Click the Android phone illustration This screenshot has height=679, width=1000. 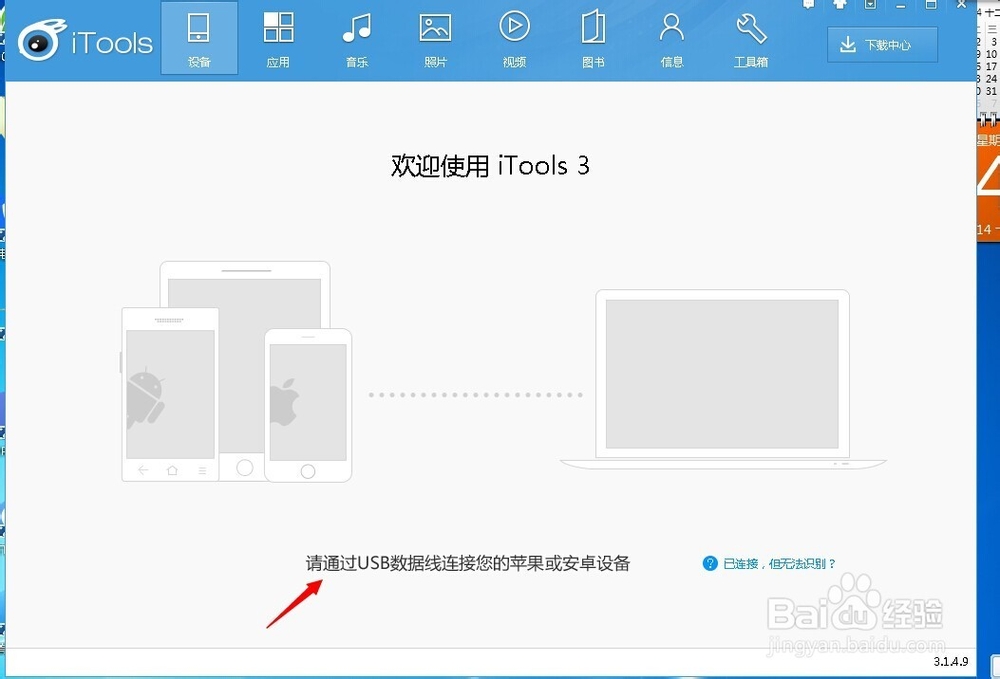[170, 395]
